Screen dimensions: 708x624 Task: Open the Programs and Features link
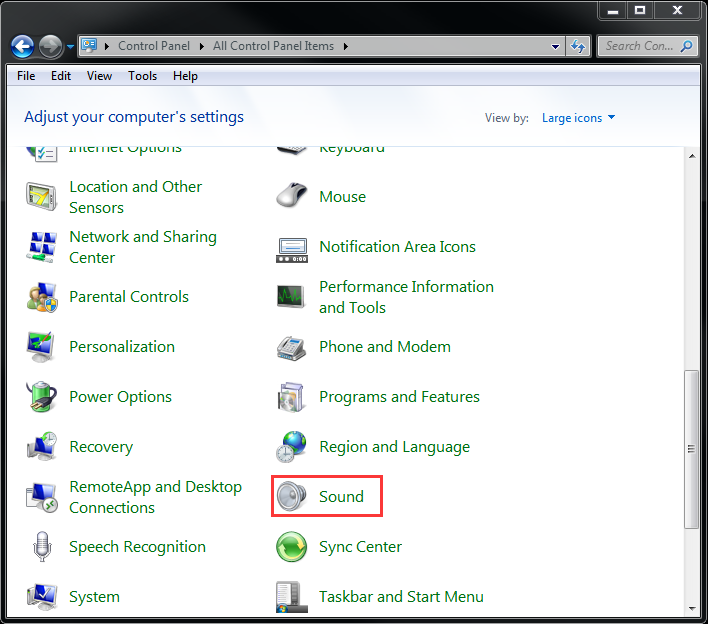pyautogui.click(x=399, y=397)
